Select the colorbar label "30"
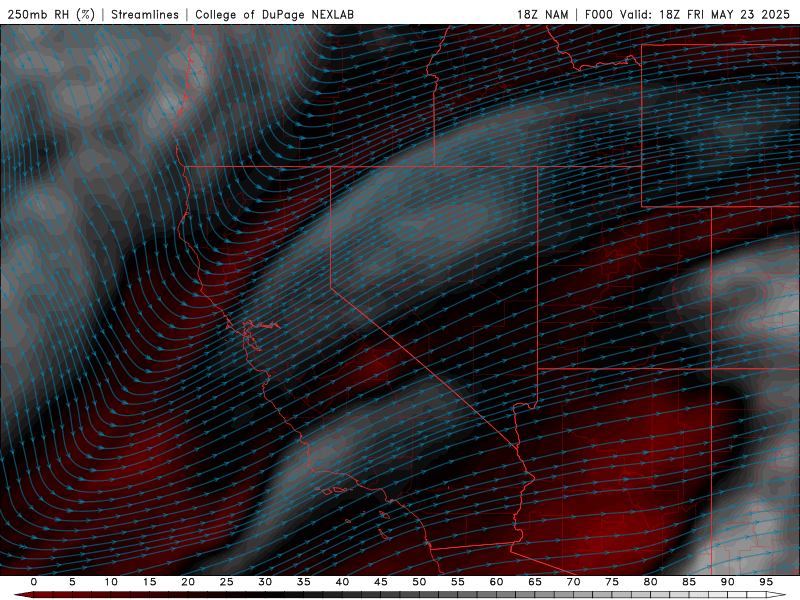800x600 pixels. coord(265,582)
